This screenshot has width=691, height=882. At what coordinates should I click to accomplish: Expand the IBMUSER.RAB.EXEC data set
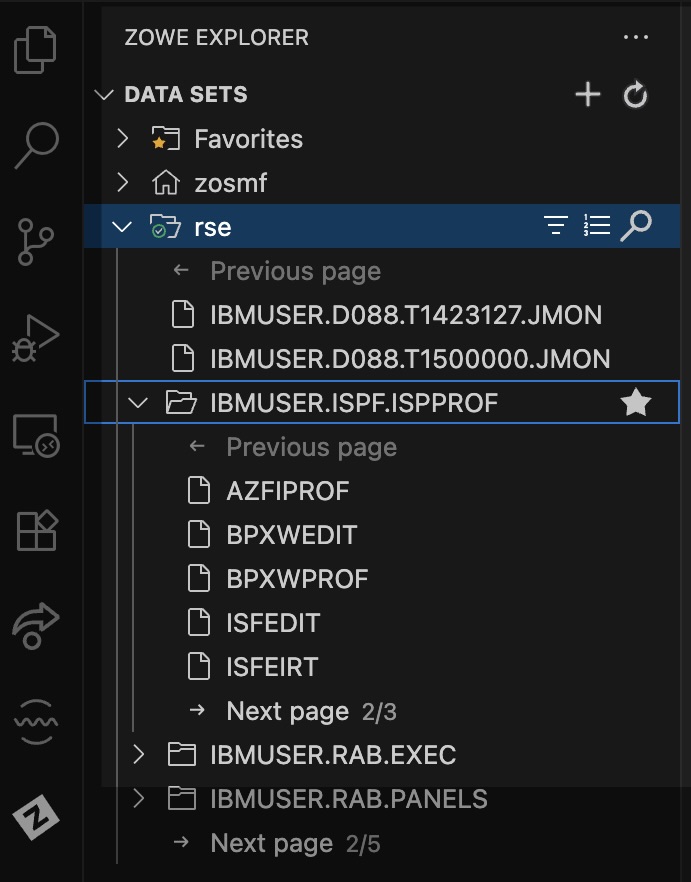click(139, 755)
